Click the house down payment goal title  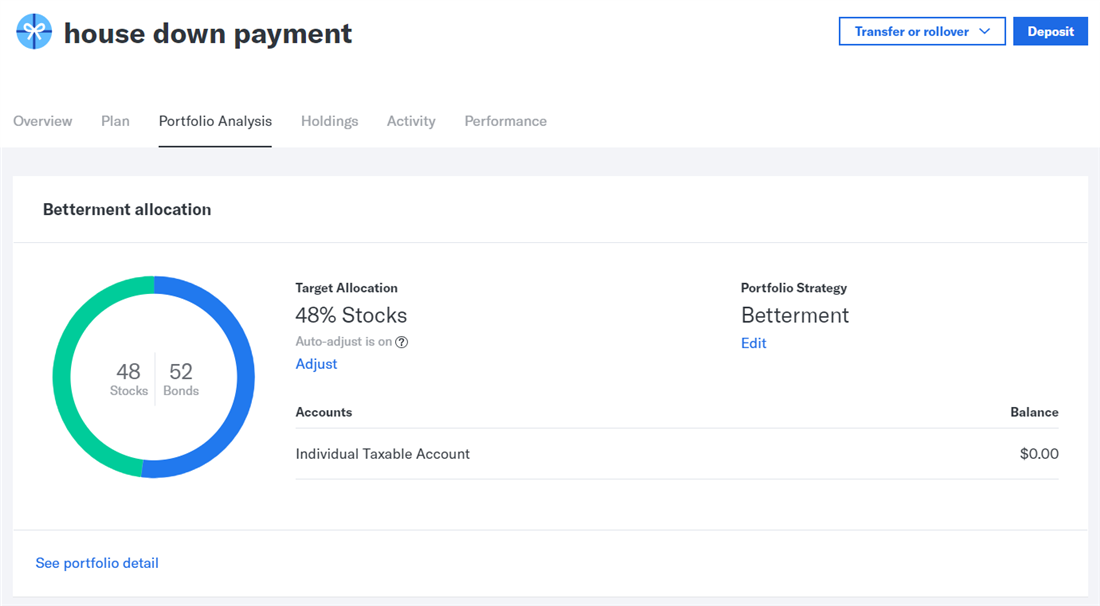click(207, 32)
